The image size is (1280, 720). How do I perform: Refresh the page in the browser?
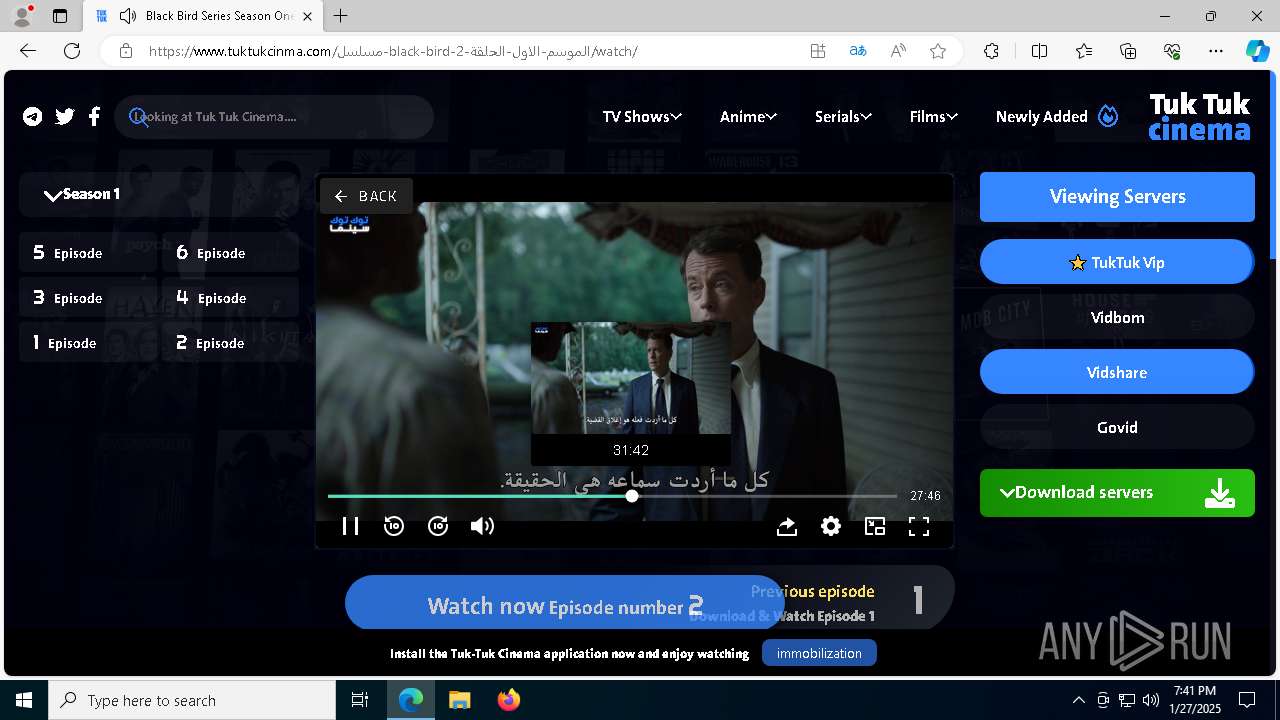point(72,51)
